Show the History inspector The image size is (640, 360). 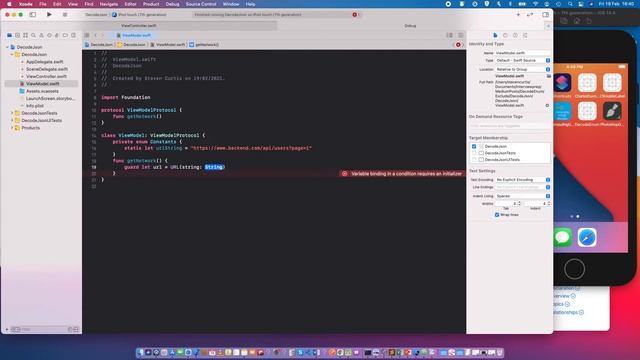505,36
